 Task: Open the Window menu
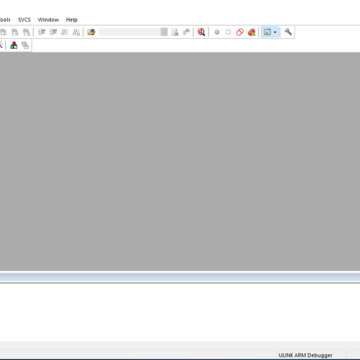click(48, 20)
